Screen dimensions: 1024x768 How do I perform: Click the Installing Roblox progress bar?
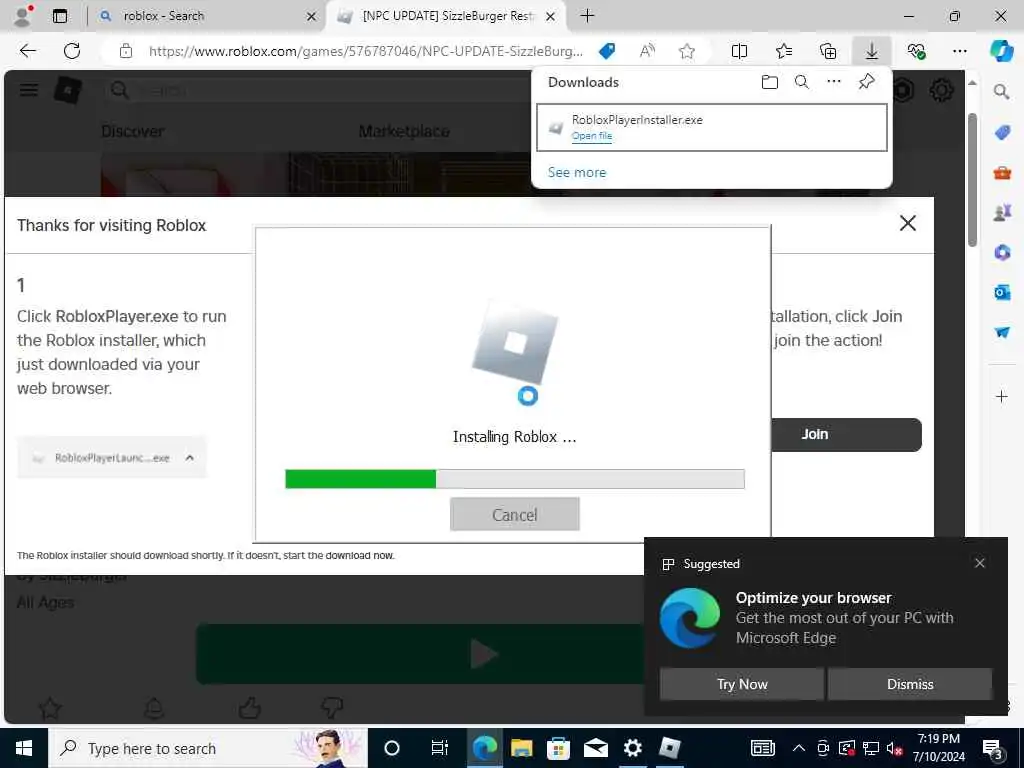pos(515,479)
